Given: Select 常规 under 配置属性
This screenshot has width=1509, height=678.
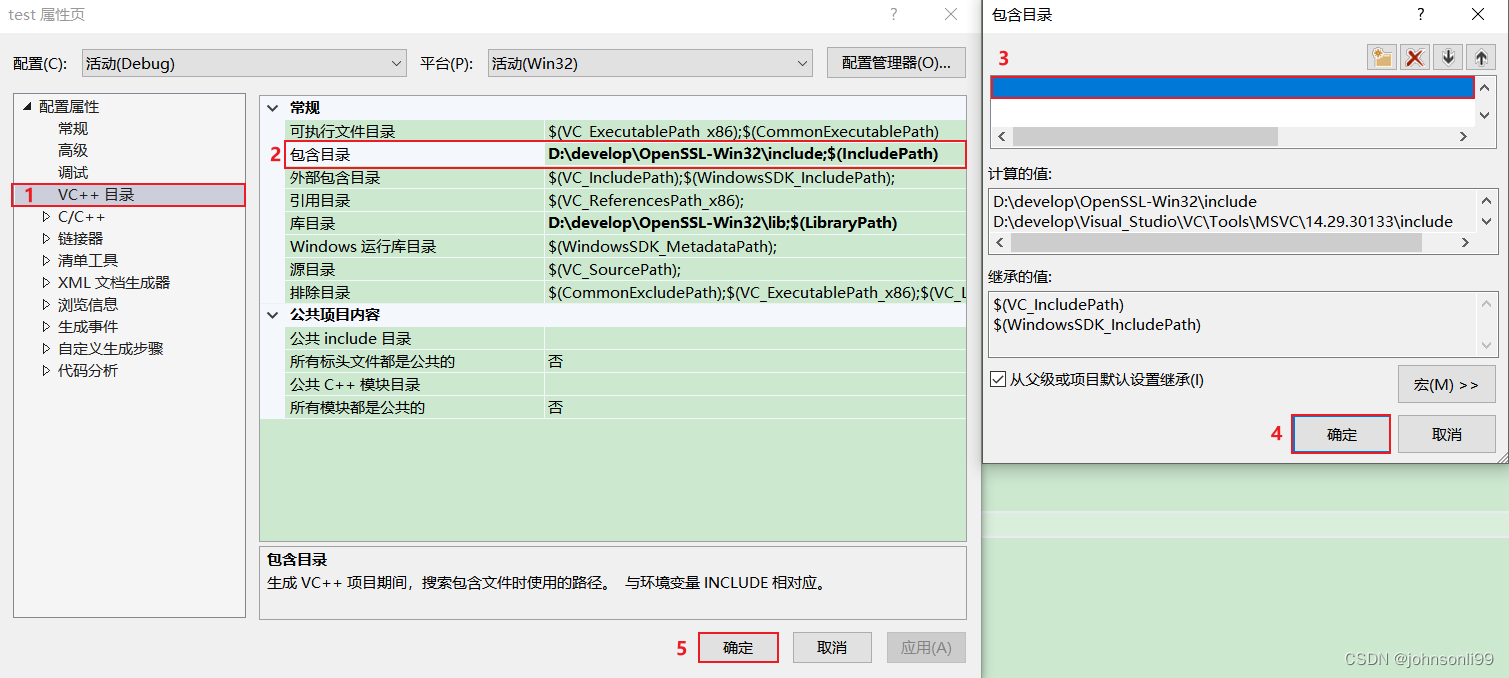Looking at the screenshot, I should (72, 128).
